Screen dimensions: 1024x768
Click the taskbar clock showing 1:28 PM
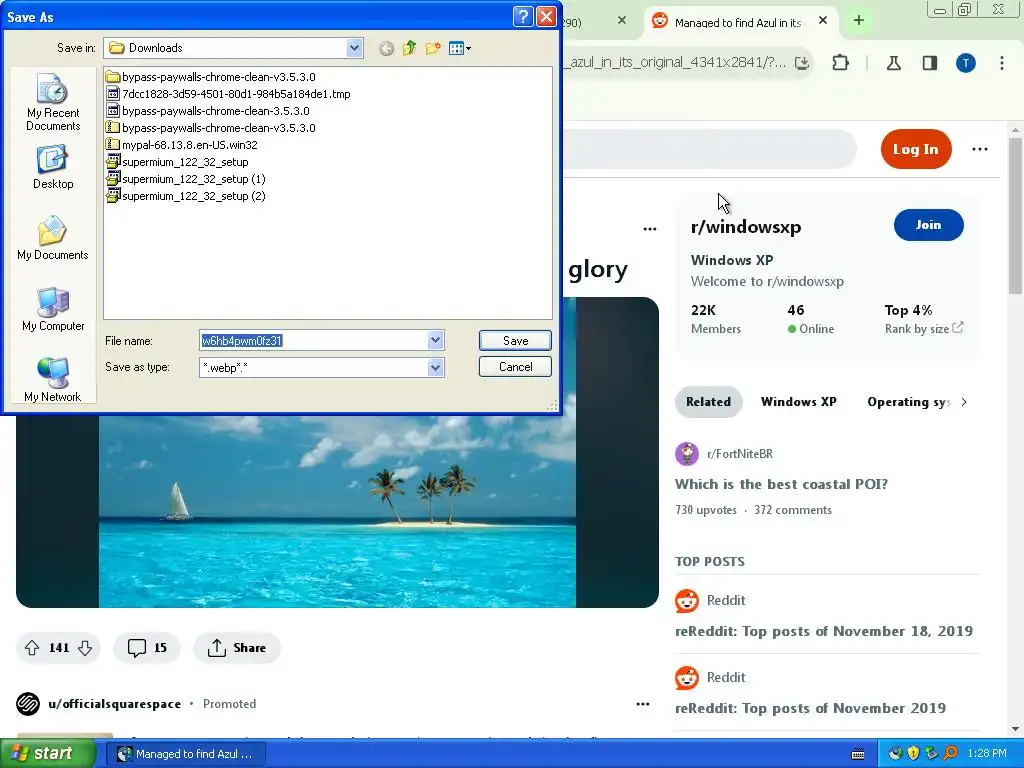tap(987, 754)
